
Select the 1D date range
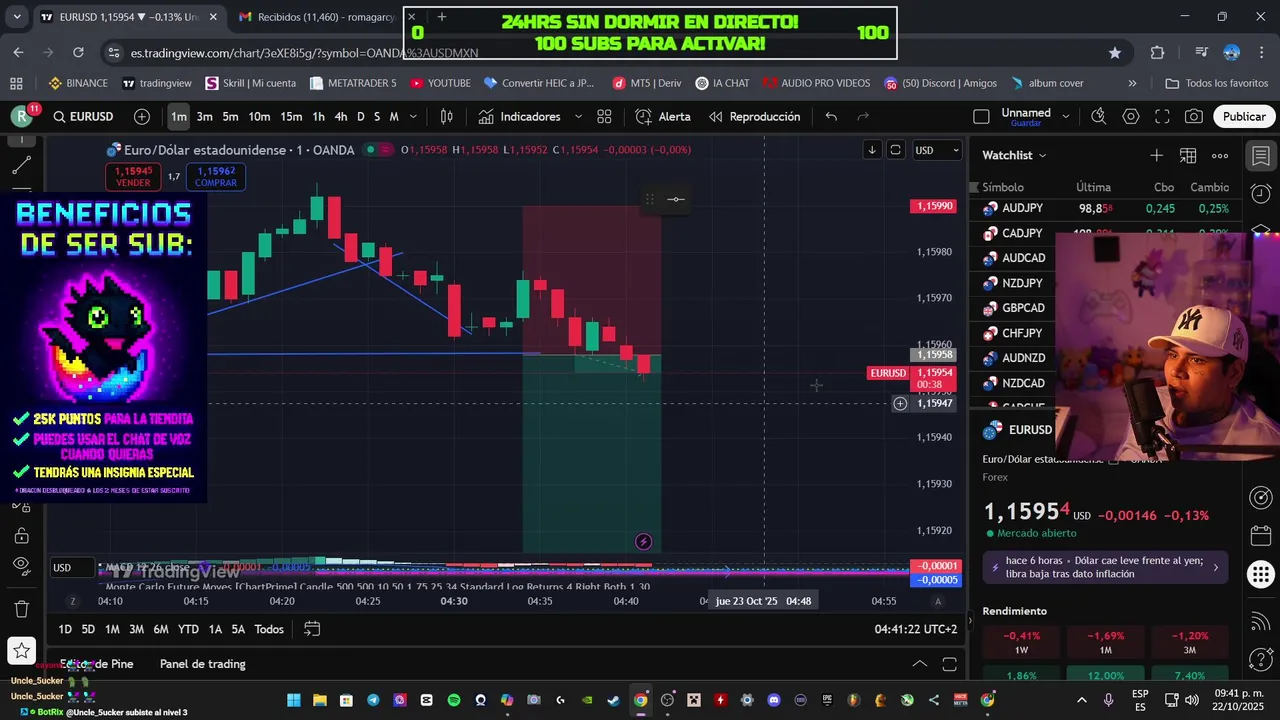click(65, 629)
